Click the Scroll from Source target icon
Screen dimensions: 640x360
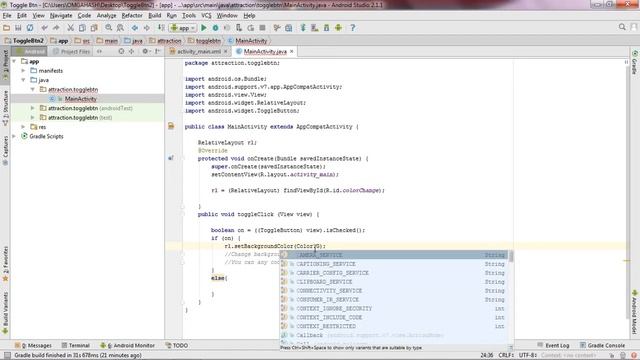tap(121, 51)
